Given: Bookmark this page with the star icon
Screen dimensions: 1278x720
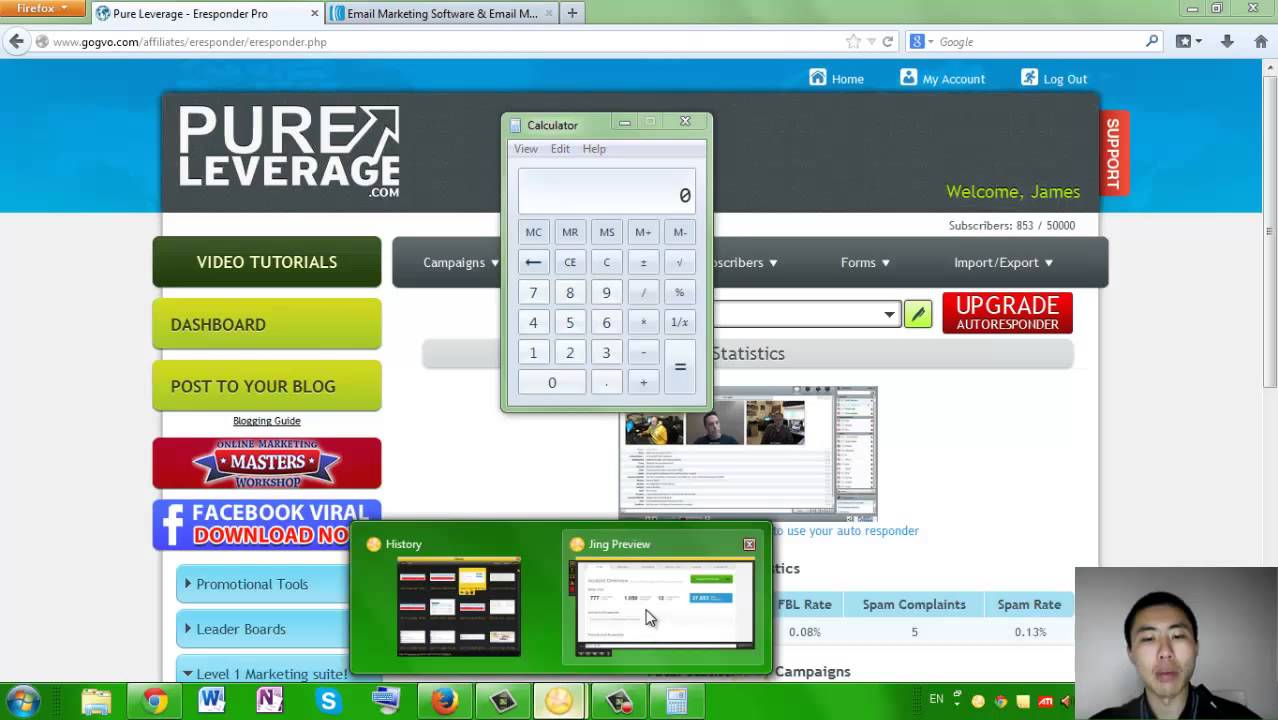Looking at the screenshot, I should (853, 42).
